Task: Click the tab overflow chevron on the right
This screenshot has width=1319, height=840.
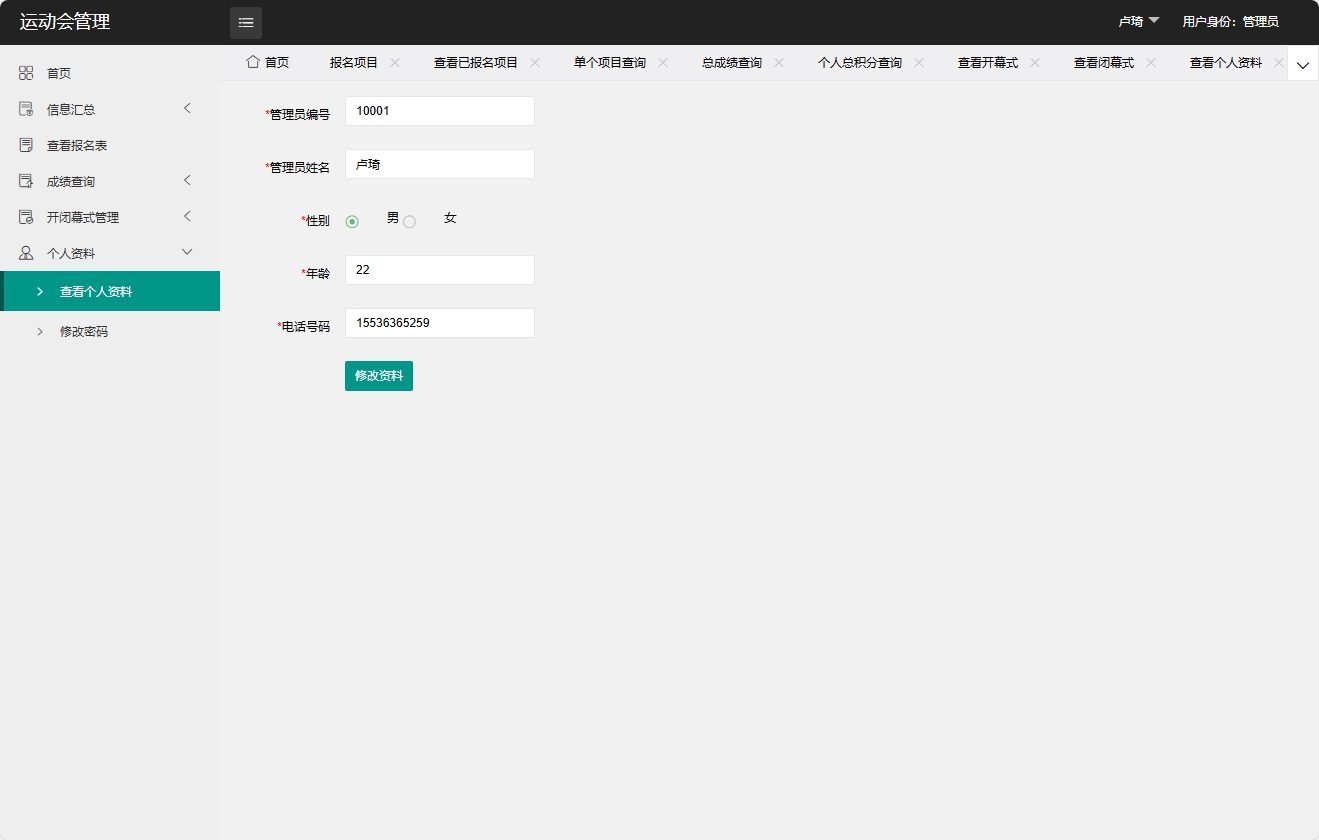Action: 1302,63
